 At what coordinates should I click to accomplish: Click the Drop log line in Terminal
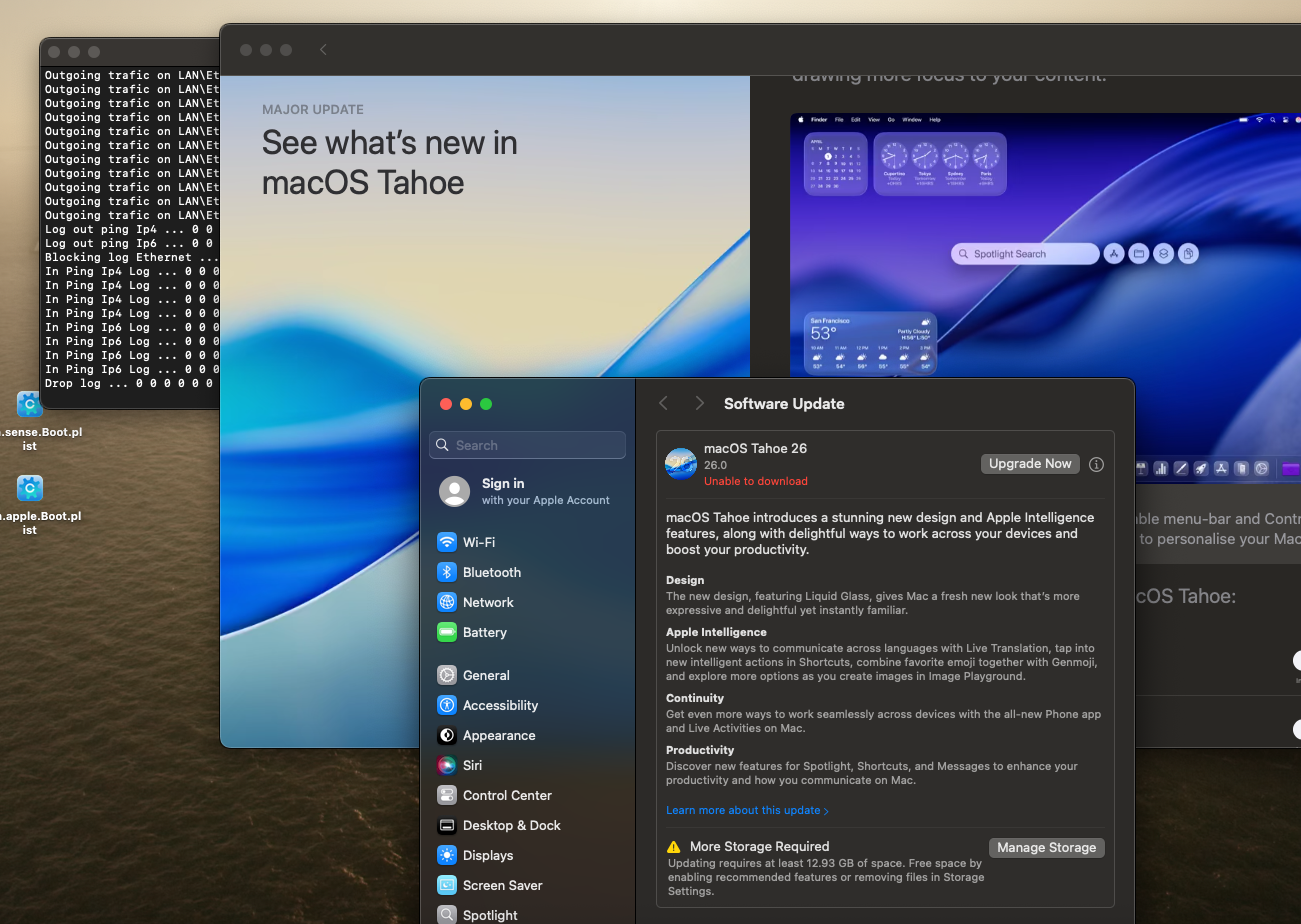click(x=129, y=383)
